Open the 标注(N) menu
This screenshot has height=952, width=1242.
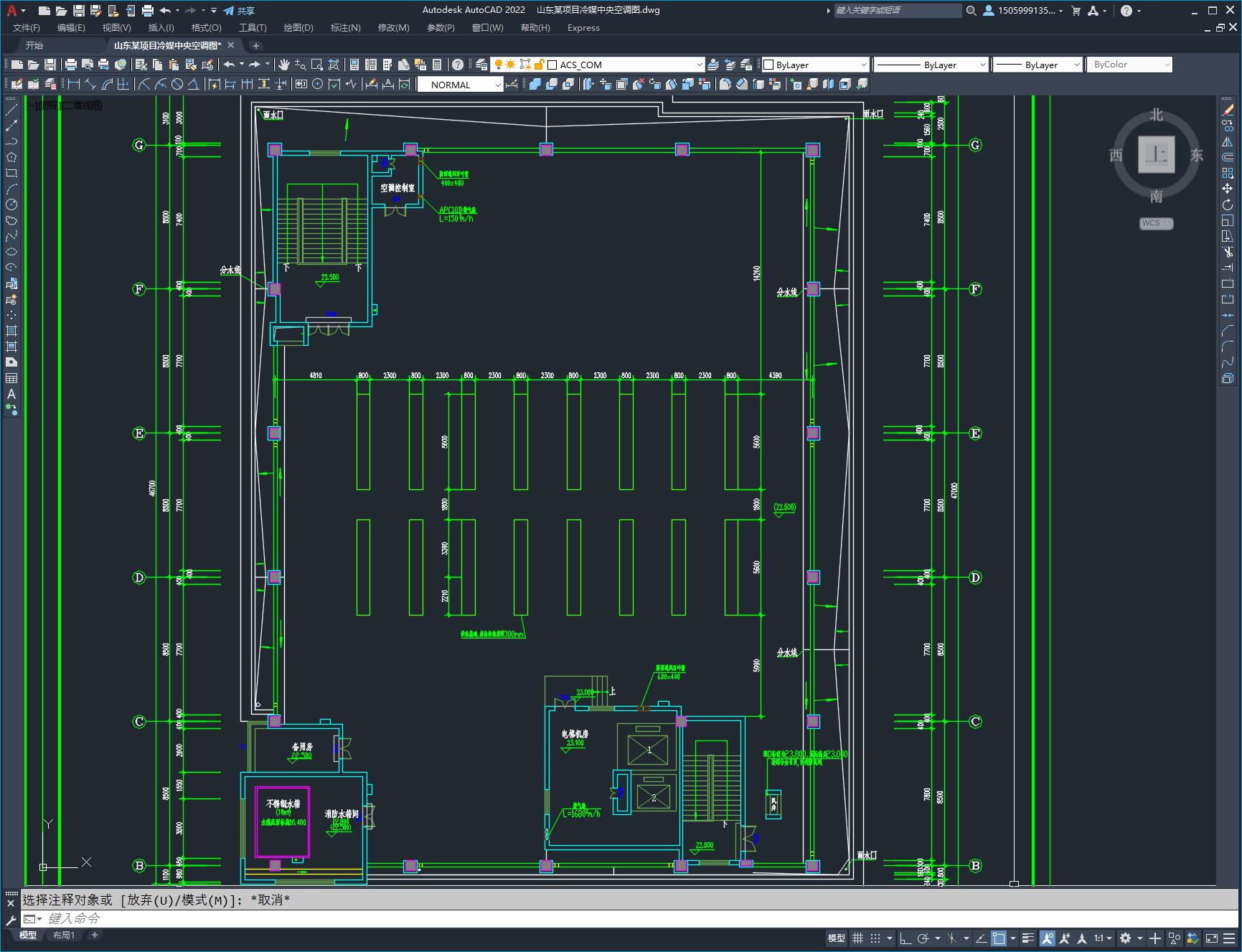[345, 28]
